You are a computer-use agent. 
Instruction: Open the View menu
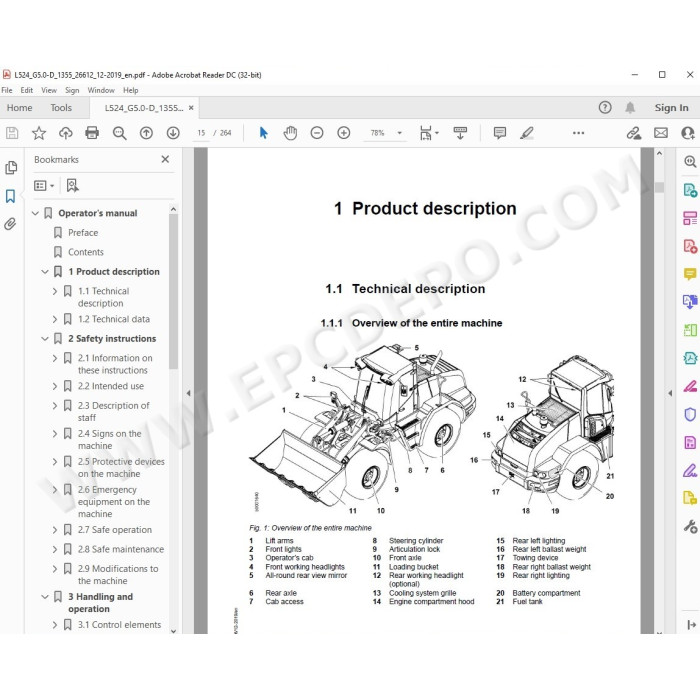[49, 90]
